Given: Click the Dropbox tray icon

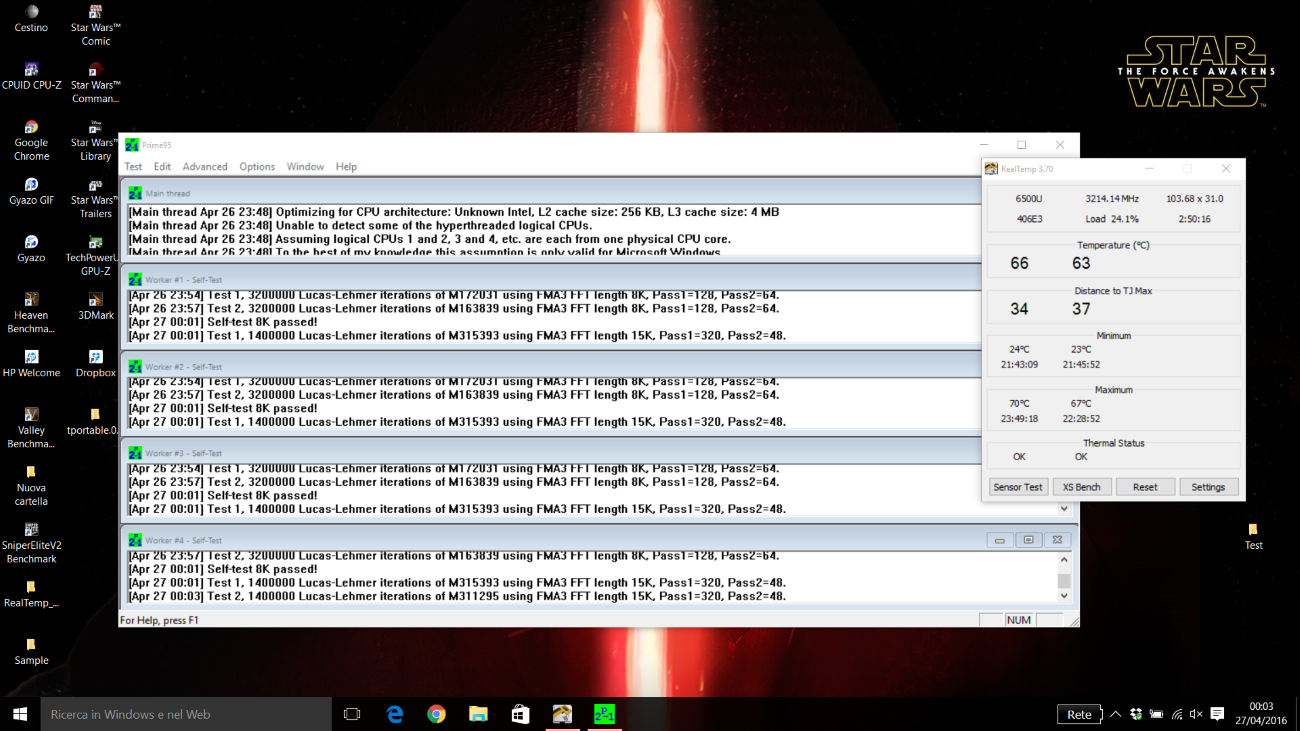Looking at the screenshot, I should click(1136, 714).
